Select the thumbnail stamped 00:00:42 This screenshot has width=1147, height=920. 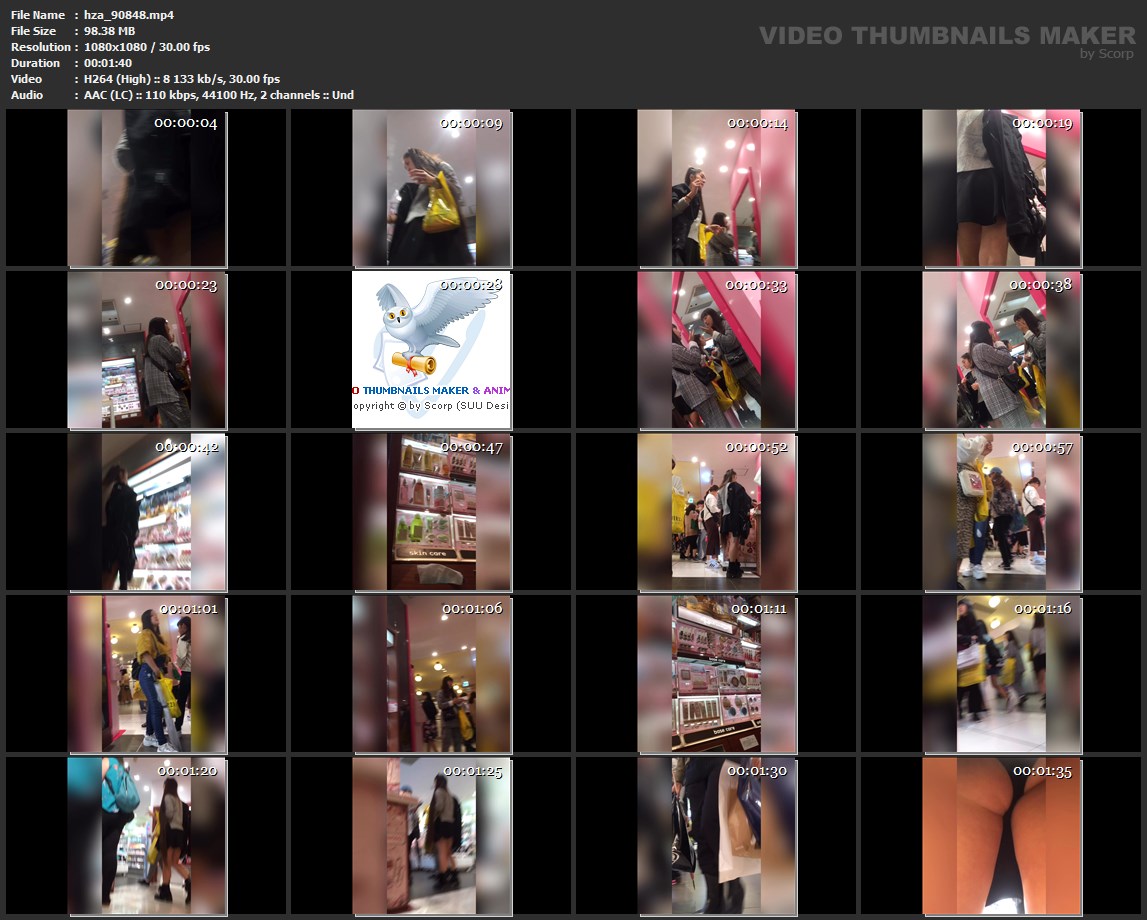[x=147, y=513]
